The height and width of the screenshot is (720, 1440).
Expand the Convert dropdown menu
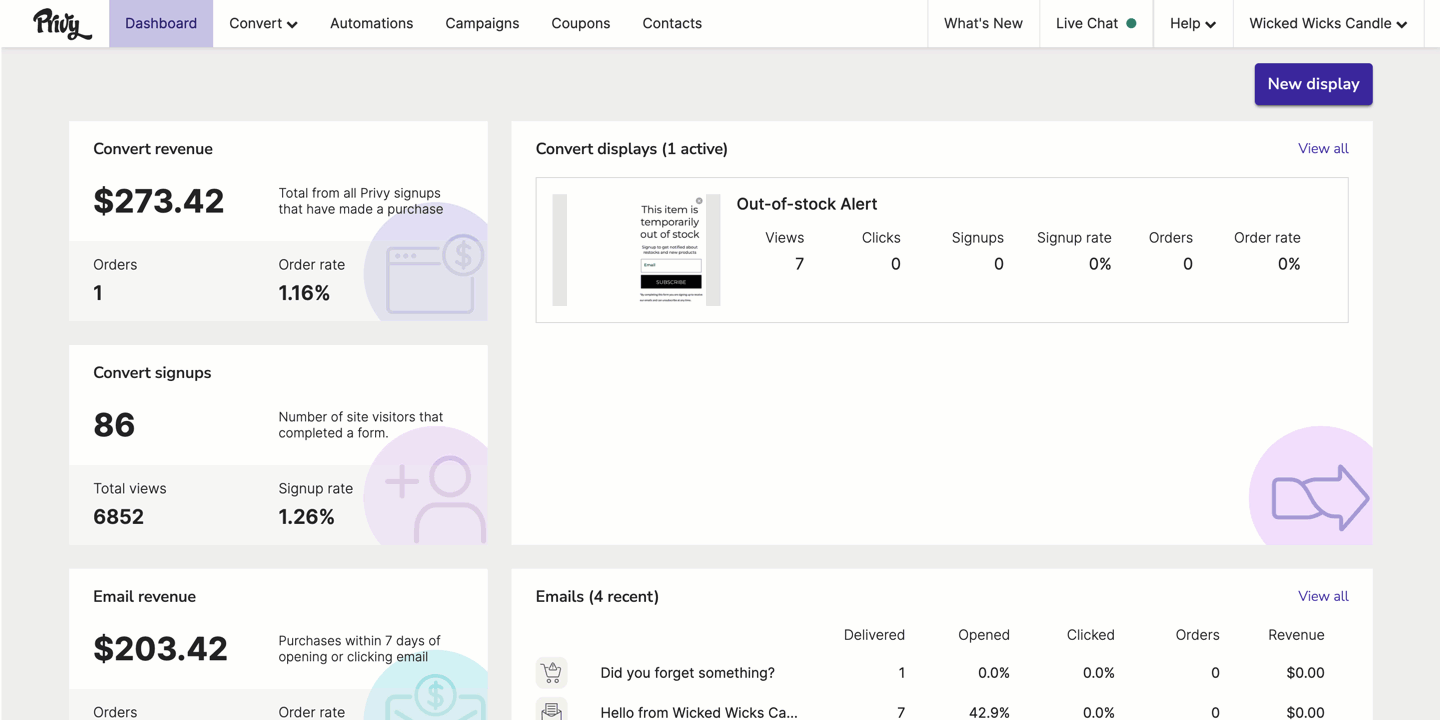(x=263, y=23)
